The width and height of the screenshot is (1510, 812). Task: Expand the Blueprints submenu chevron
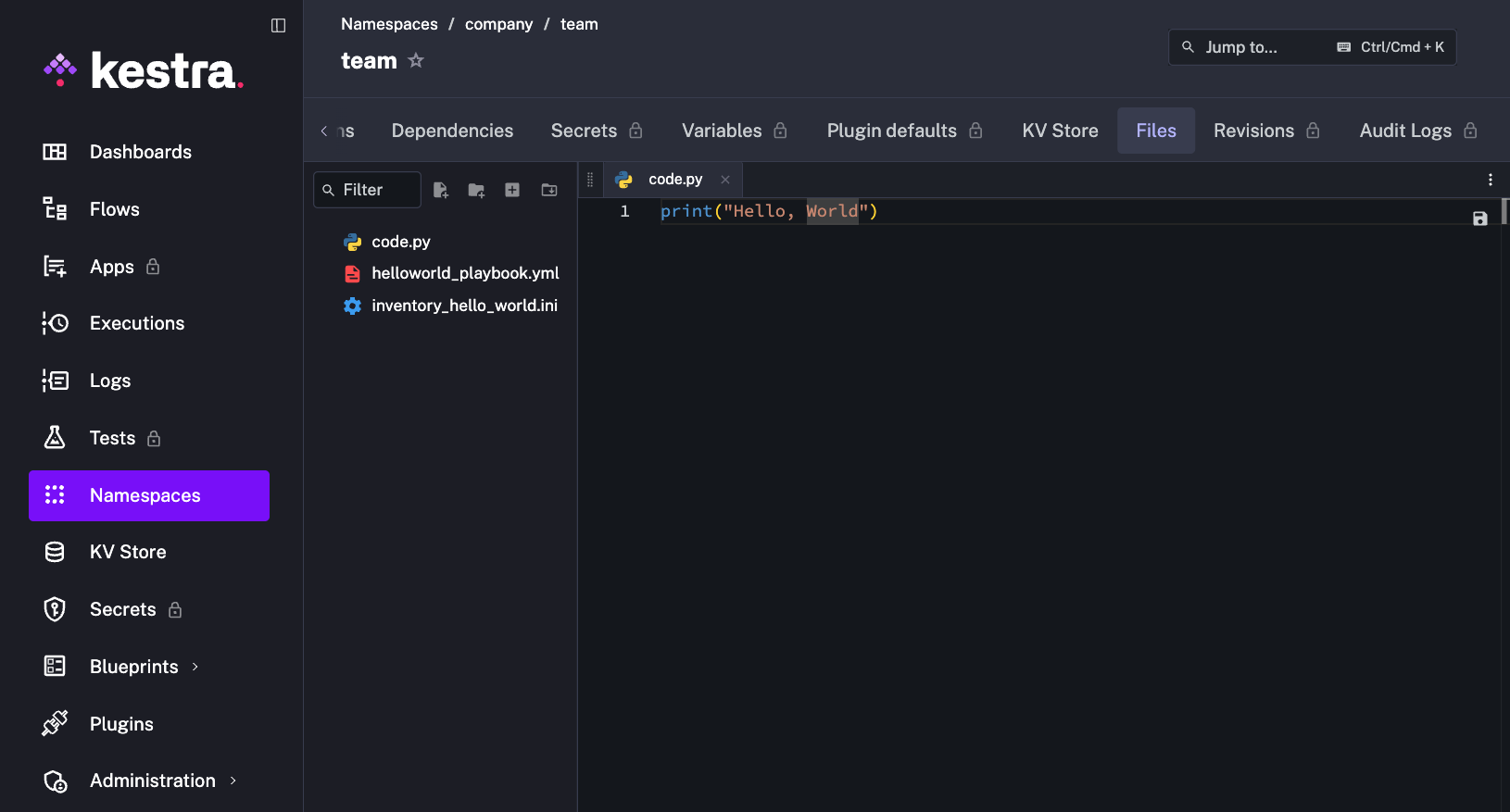(195, 667)
